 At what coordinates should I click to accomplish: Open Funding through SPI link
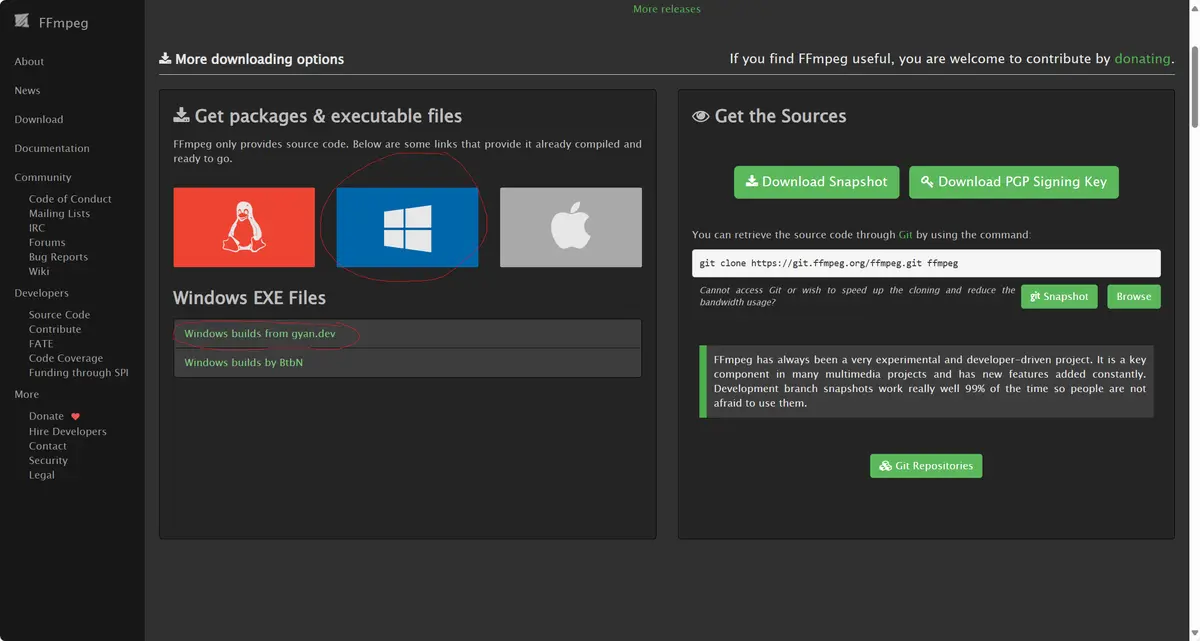click(x=79, y=373)
